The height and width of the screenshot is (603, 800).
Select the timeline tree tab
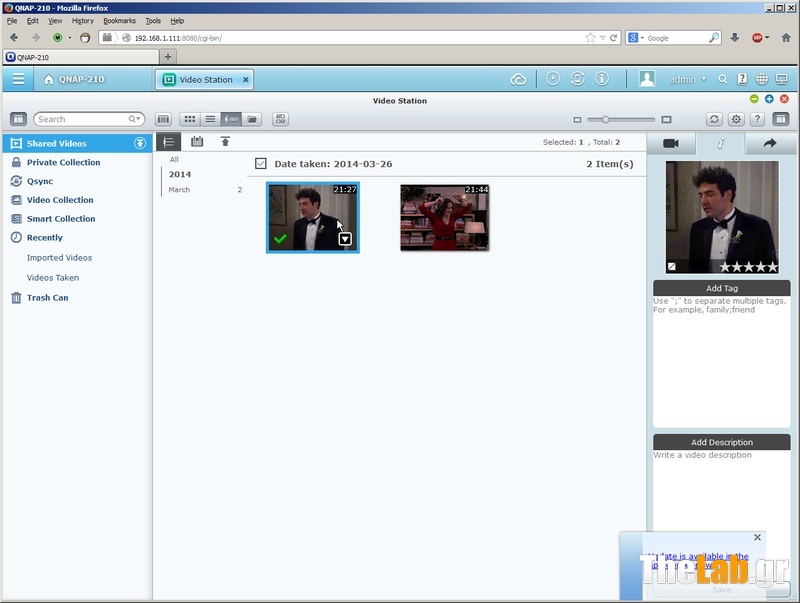tap(168, 142)
